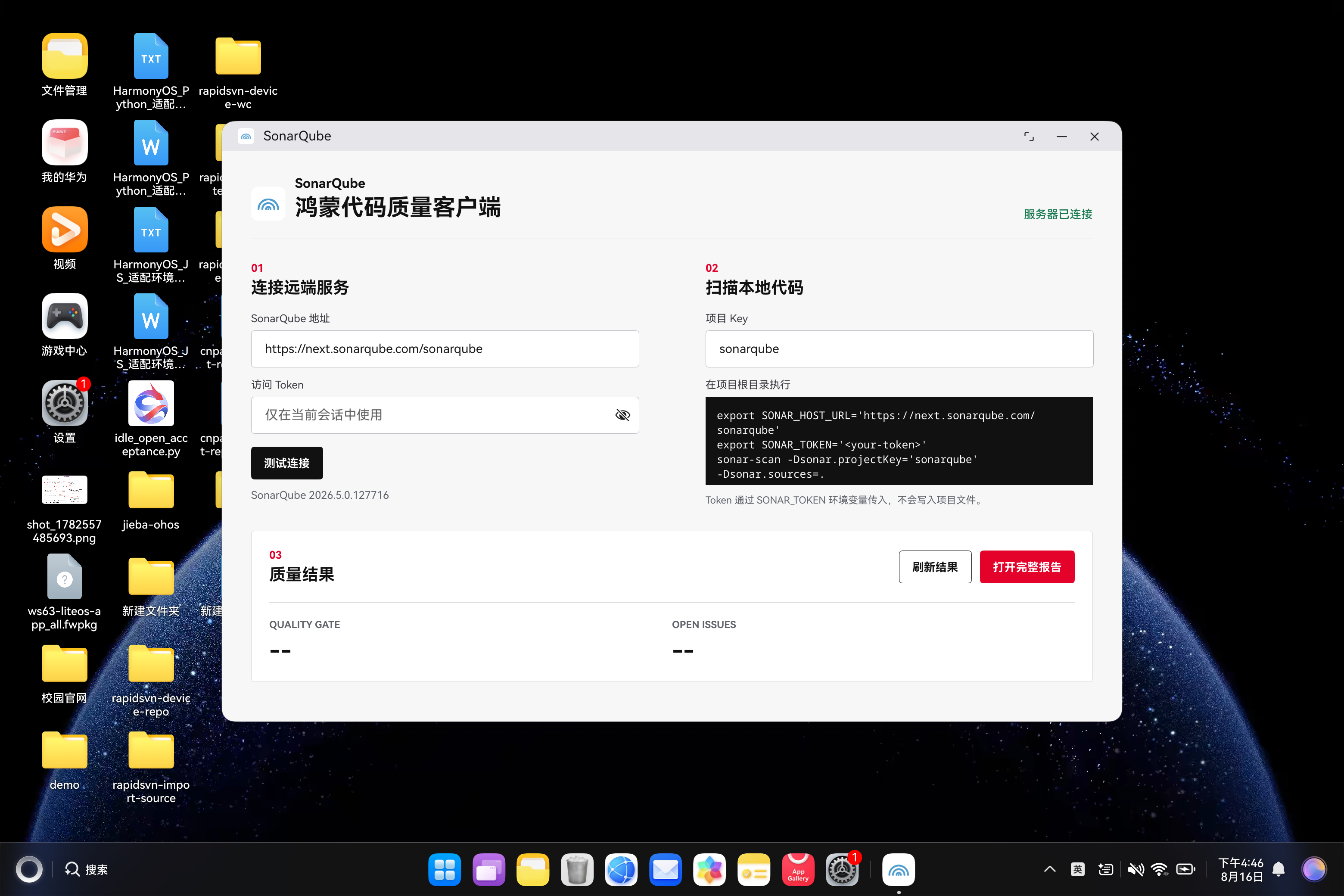This screenshot has height=896, width=1344.
Task: Click the QUALITY GATE label
Action: click(x=305, y=625)
